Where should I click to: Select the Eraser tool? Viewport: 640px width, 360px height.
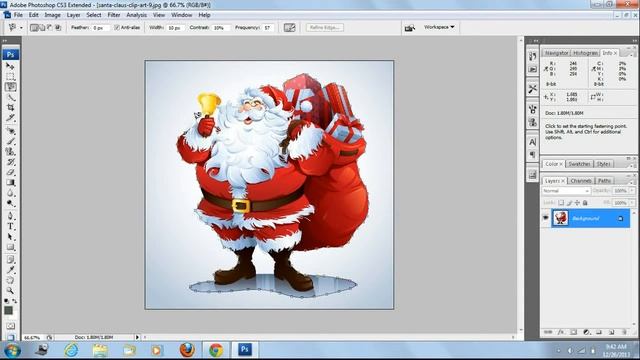click(x=10, y=173)
